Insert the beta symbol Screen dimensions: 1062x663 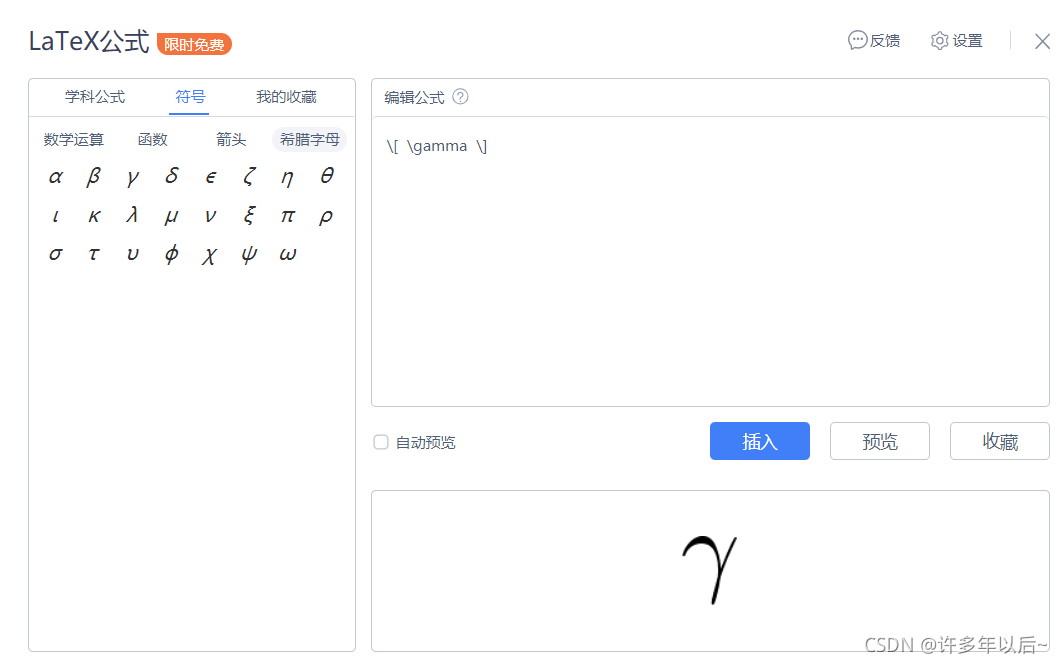coord(94,177)
